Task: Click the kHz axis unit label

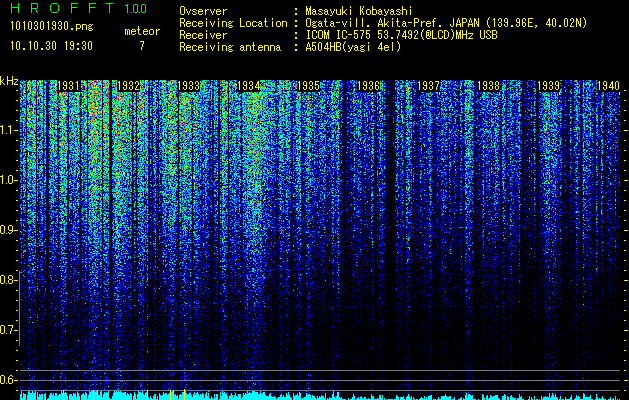Action: (9, 81)
